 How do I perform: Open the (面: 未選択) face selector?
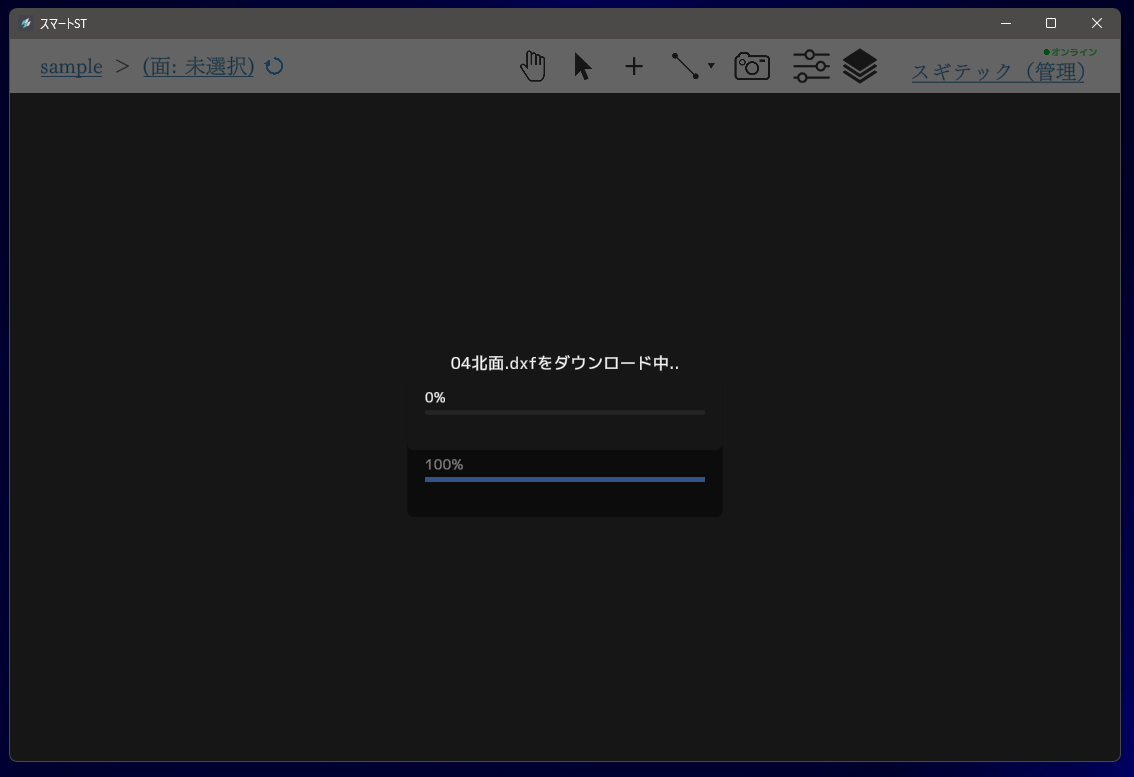coord(198,67)
